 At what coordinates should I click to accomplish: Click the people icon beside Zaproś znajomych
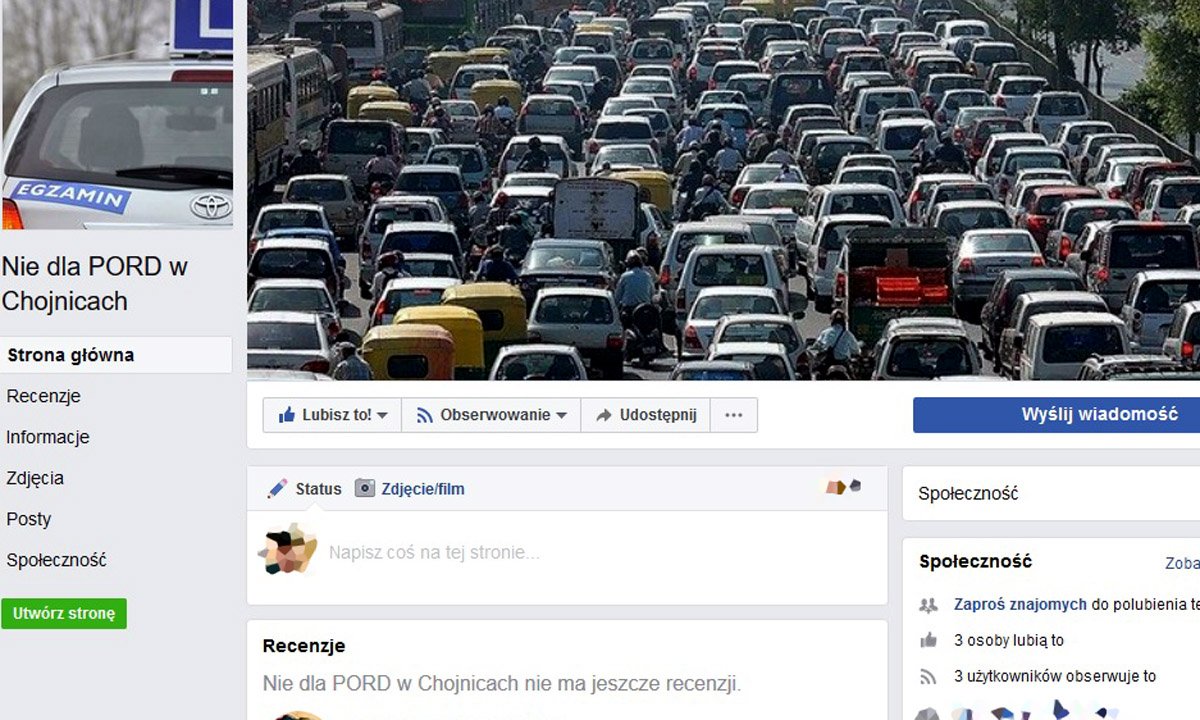click(929, 605)
